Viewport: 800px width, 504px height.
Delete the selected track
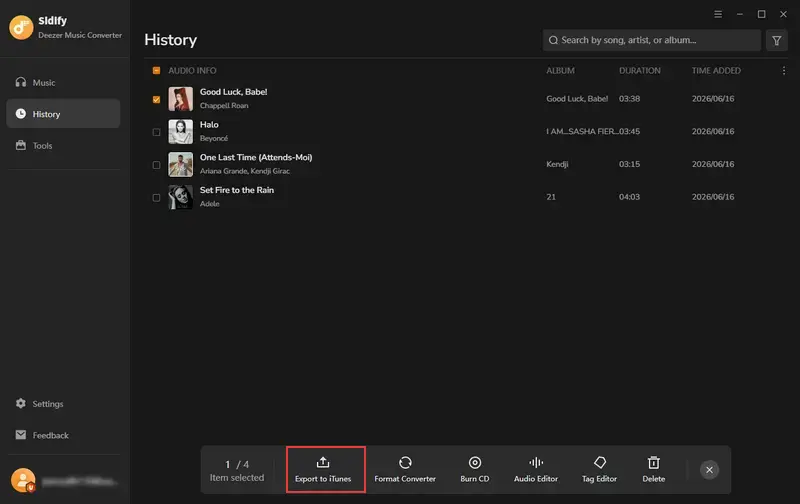tap(654, 469)
